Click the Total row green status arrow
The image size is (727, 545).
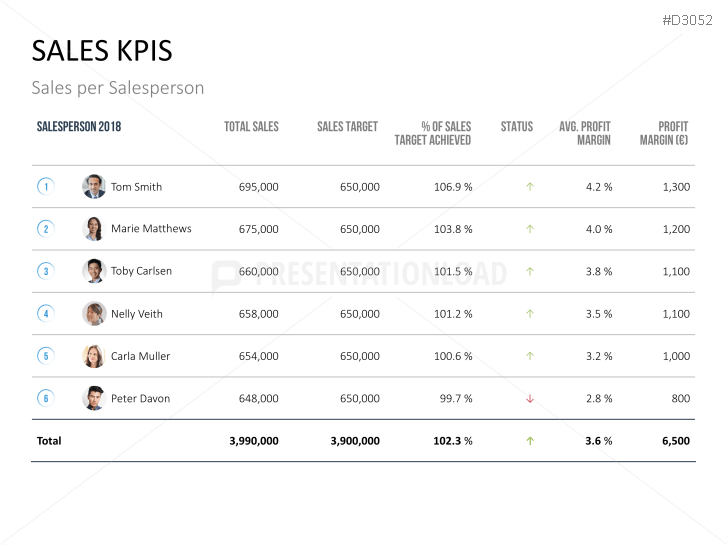[x=530, y=441]
